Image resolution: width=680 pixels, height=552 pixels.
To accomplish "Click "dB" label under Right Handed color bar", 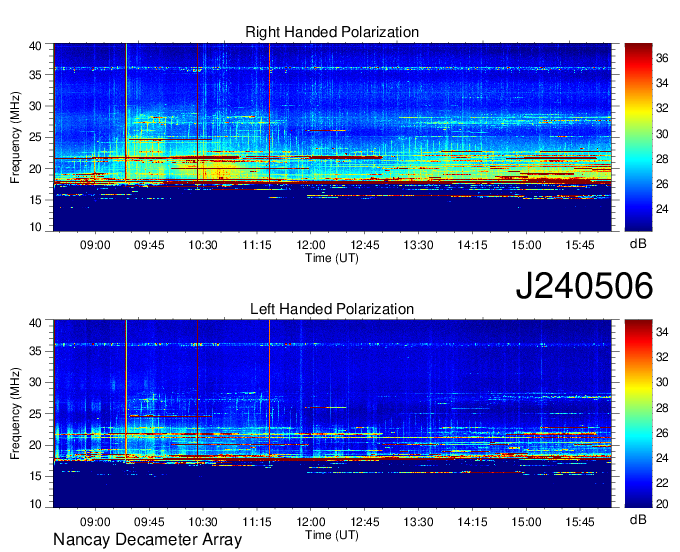I will (638, 244).
